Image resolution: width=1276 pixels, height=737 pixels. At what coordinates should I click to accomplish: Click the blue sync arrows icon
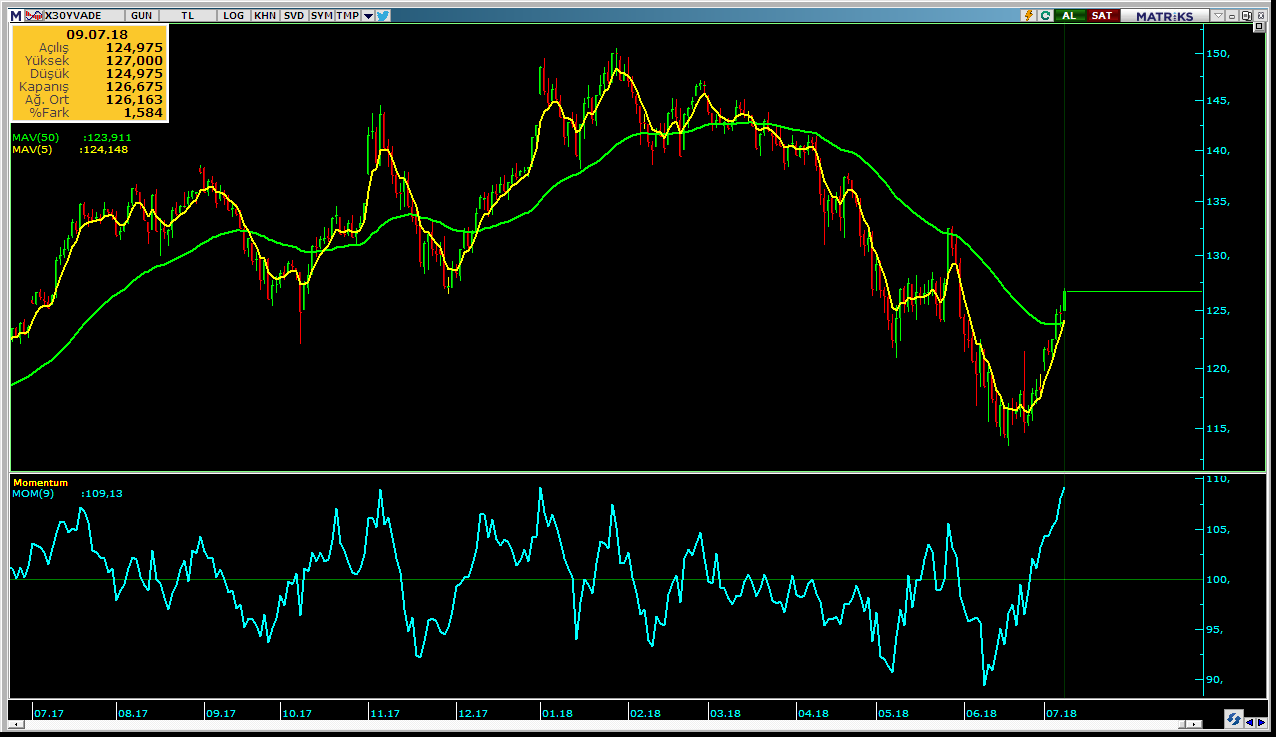point(1234,719)
